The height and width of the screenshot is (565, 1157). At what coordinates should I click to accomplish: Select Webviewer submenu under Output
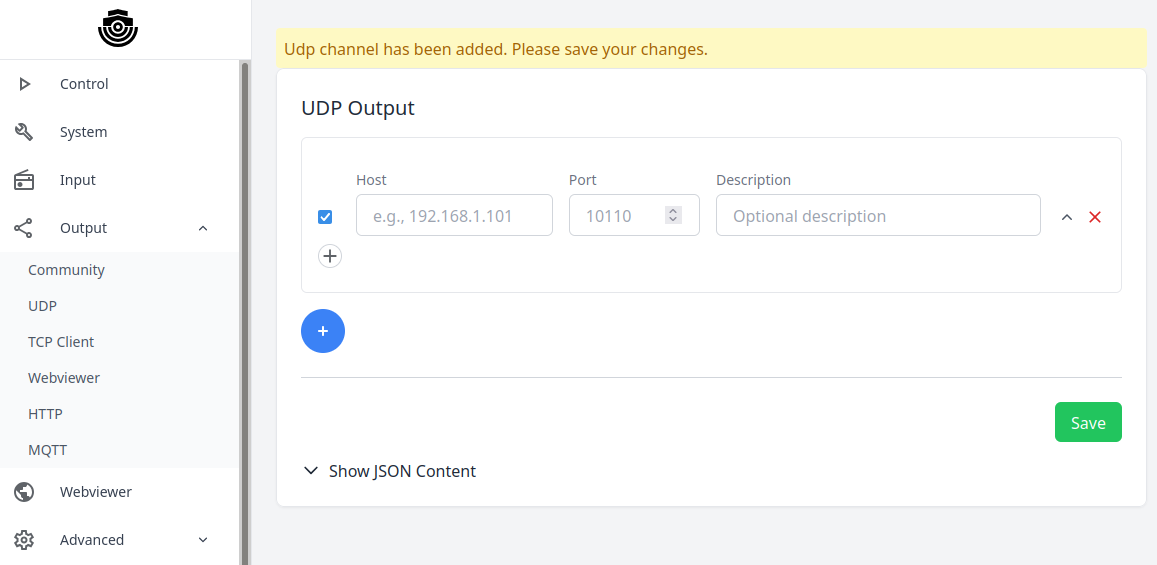64,378
